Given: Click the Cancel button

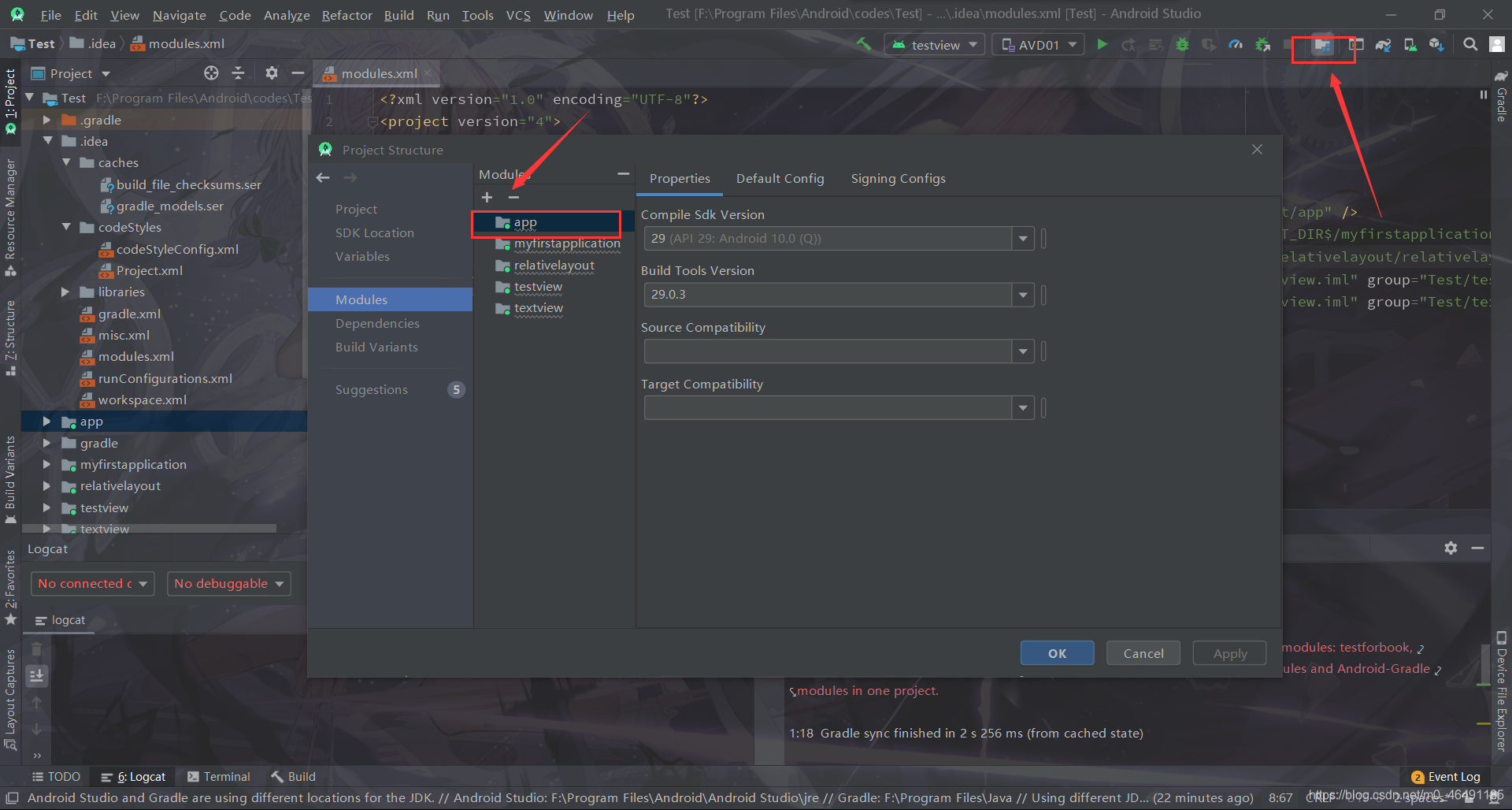Looking at the screenshot, I should 1143,653.
